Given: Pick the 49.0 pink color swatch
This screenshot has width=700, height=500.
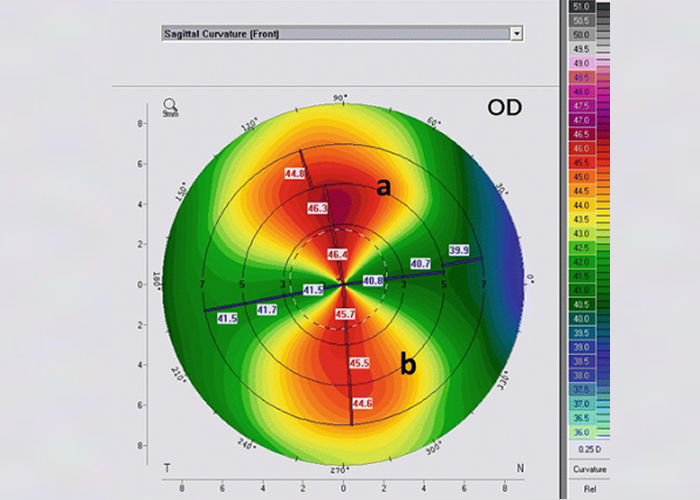Looking at the screenshot, I should (578, 62).
